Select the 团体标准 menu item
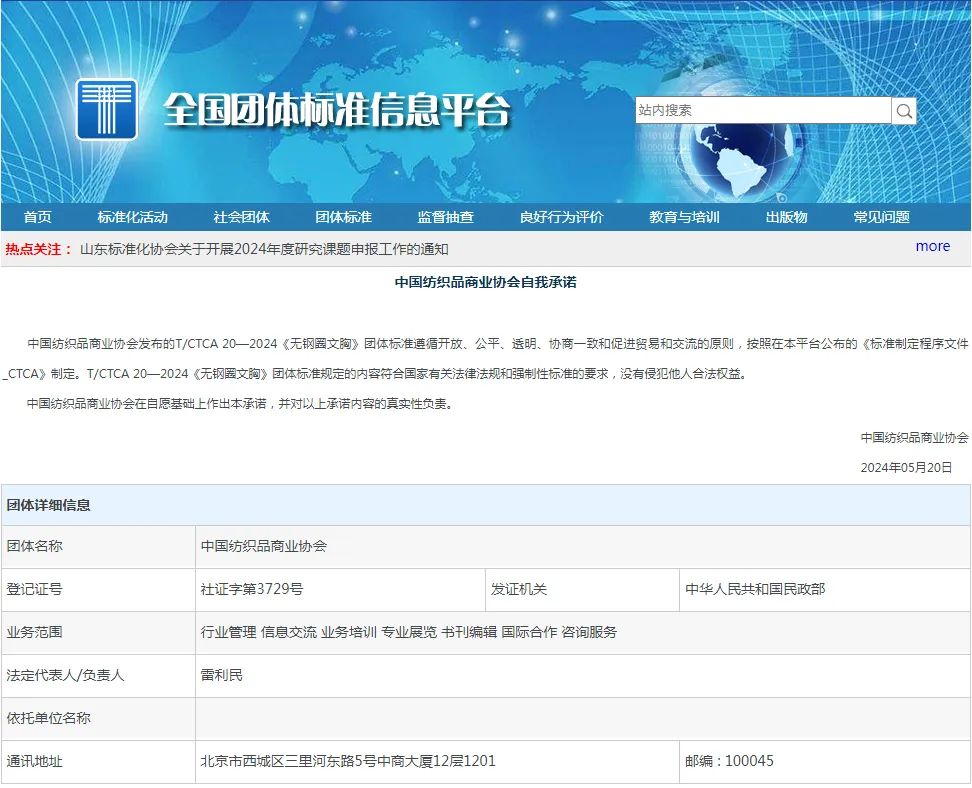Screen dimensions: 972x788 [x=343, y=217]
